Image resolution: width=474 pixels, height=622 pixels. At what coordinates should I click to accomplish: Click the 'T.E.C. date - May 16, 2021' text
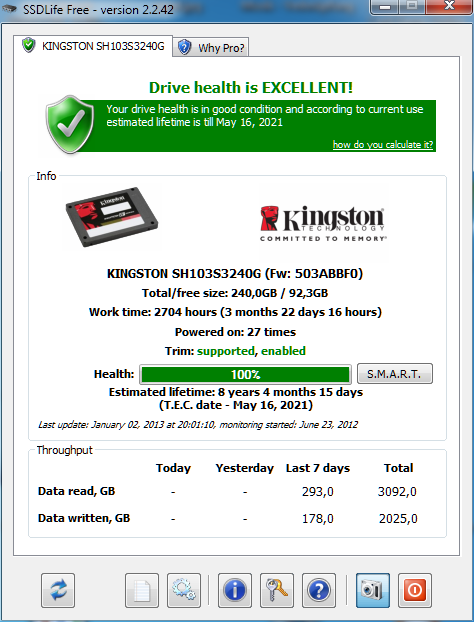point(236,405)
